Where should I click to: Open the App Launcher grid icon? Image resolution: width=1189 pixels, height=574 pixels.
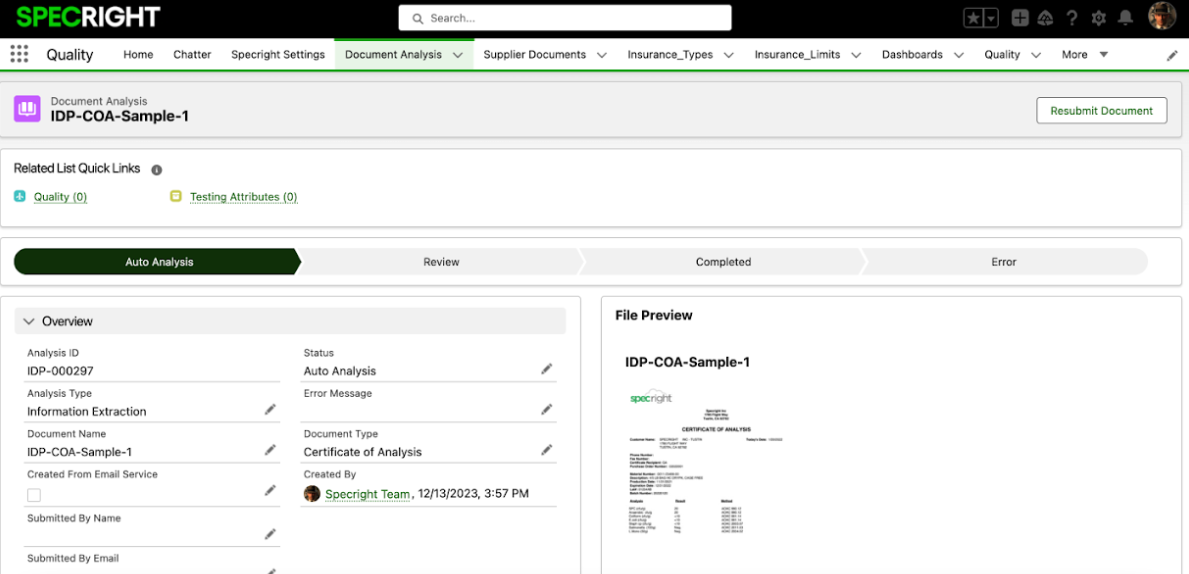coord(19,55)
